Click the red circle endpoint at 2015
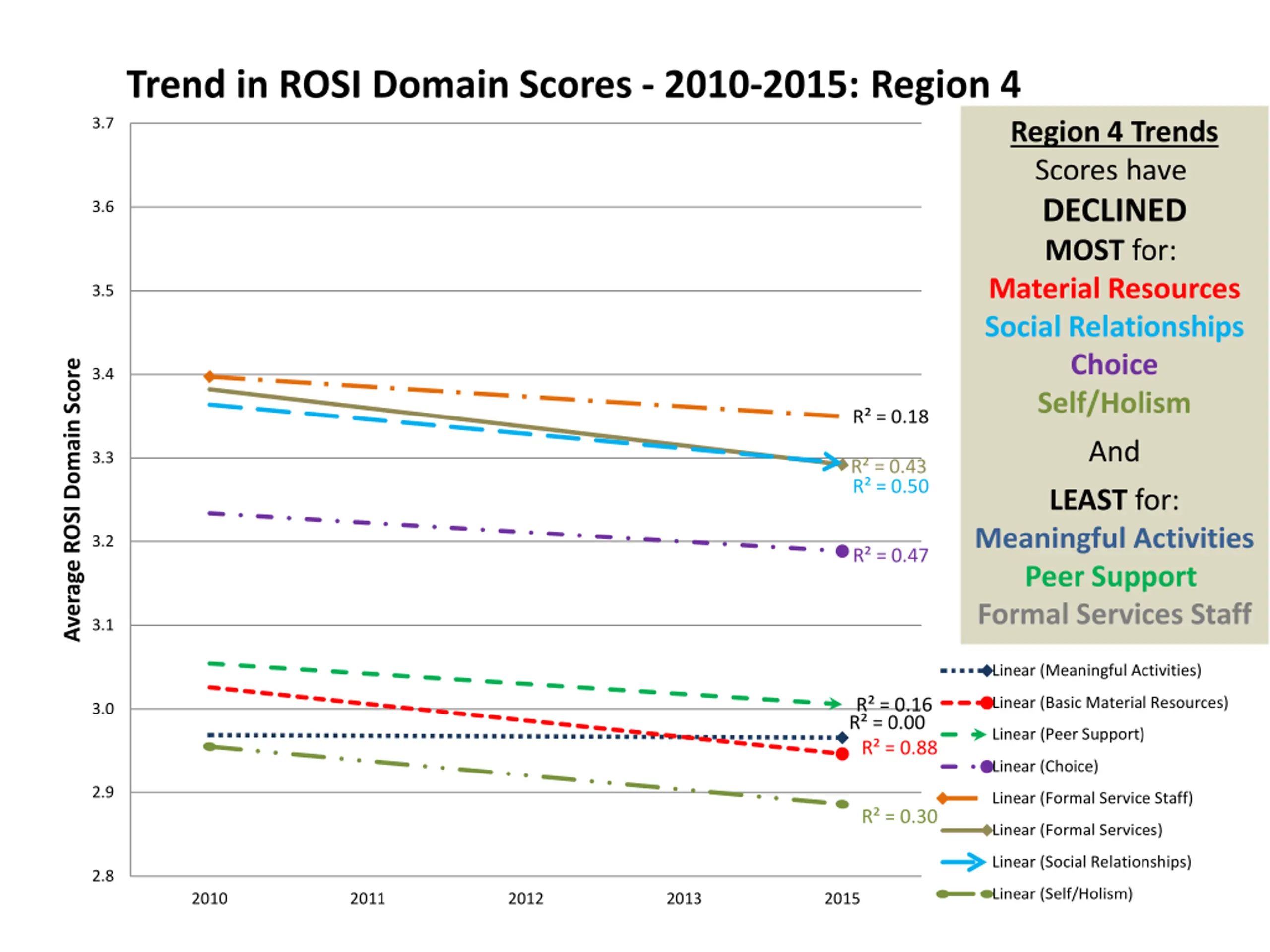The image size is (1270, 952). tap(842, 754)
